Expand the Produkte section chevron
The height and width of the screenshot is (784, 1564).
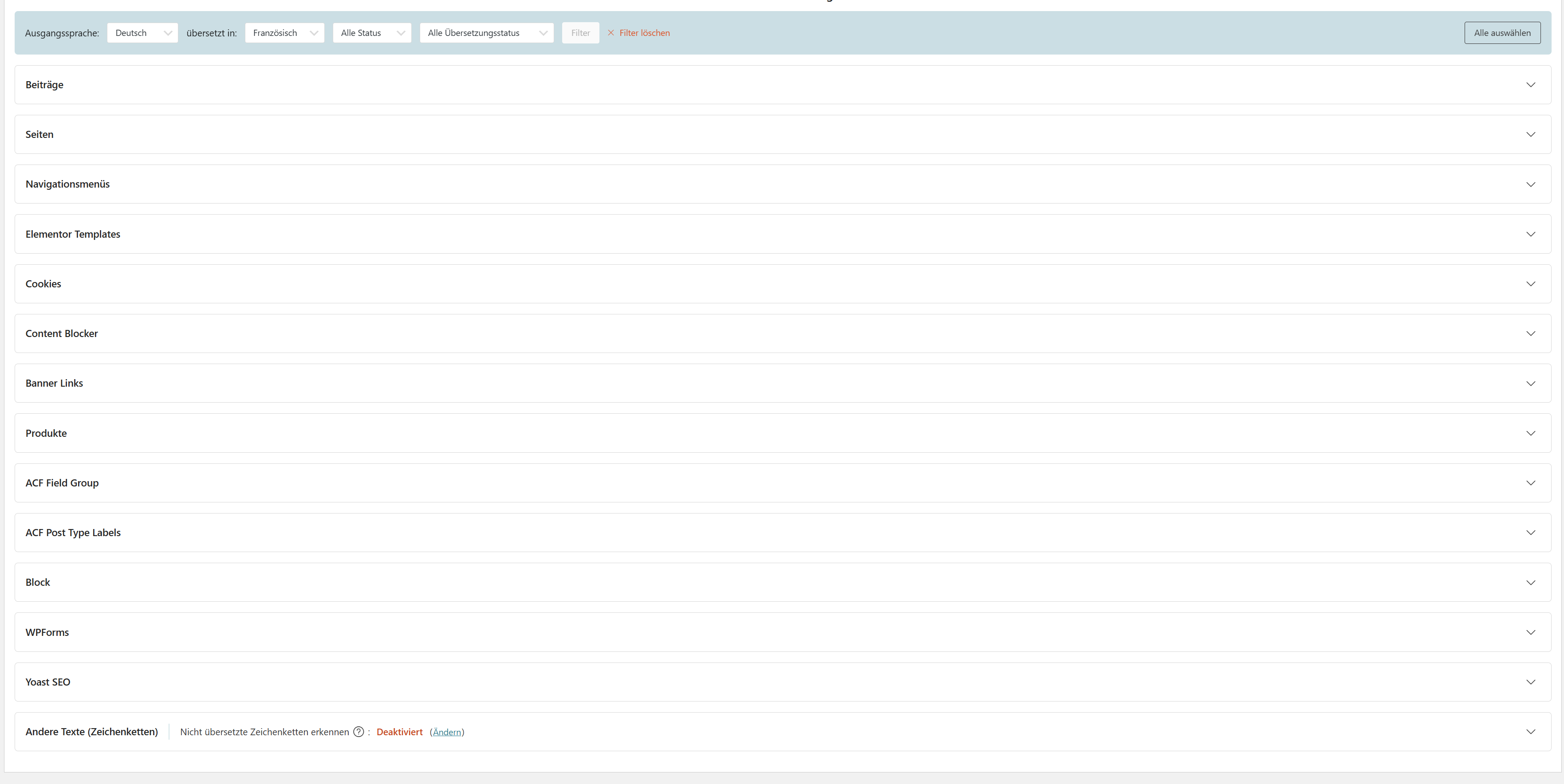tap(1531, 433)
